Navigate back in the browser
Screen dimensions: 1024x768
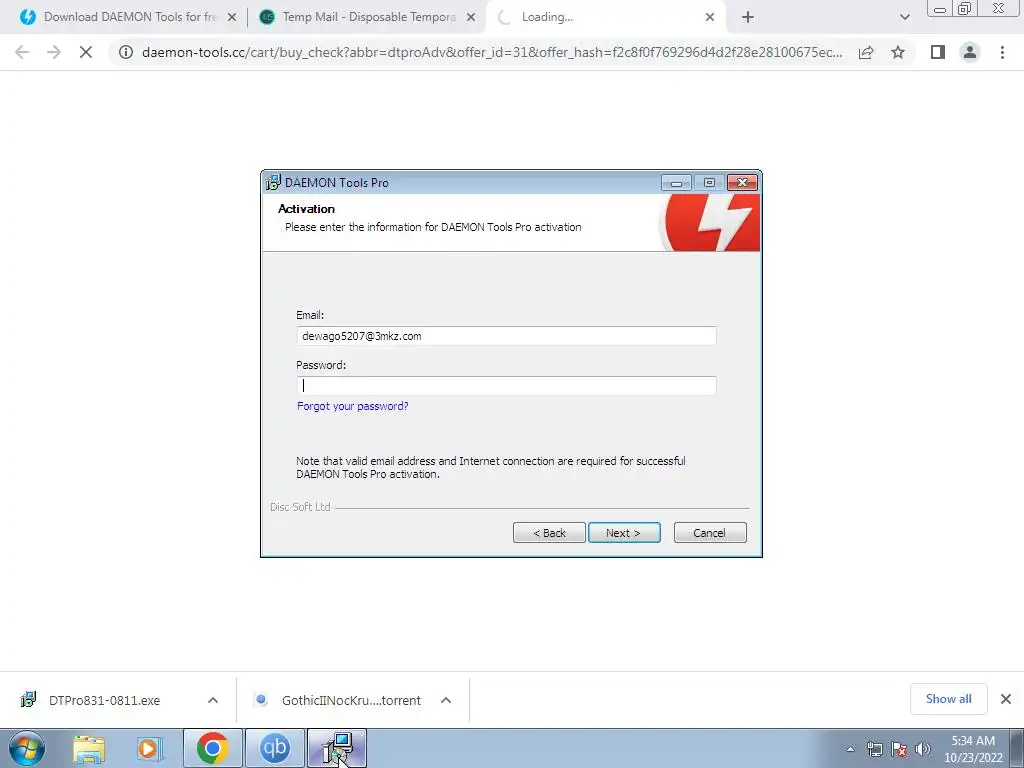(22, 52)
